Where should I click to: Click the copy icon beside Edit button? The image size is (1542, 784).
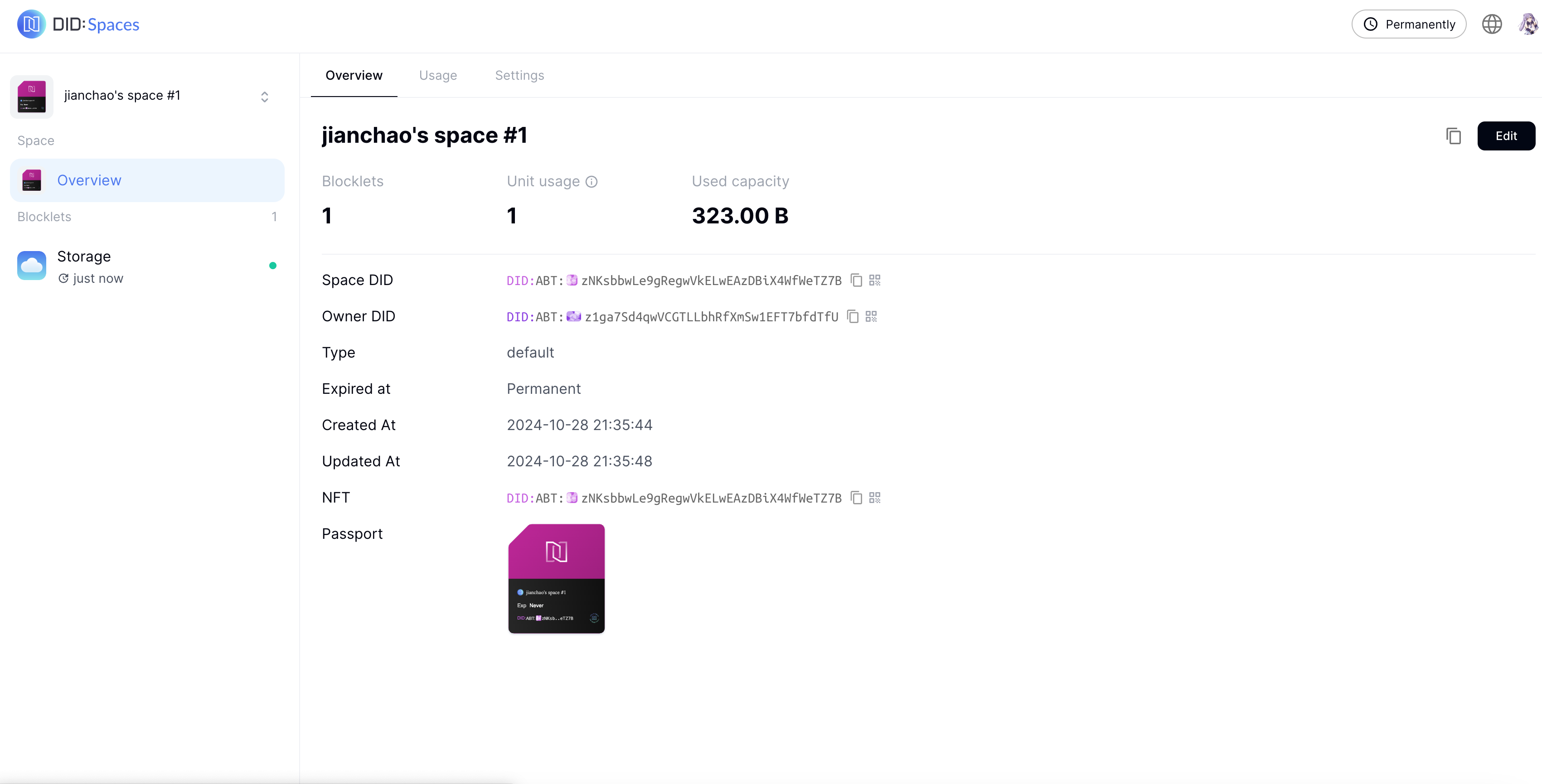point(1454,136)
